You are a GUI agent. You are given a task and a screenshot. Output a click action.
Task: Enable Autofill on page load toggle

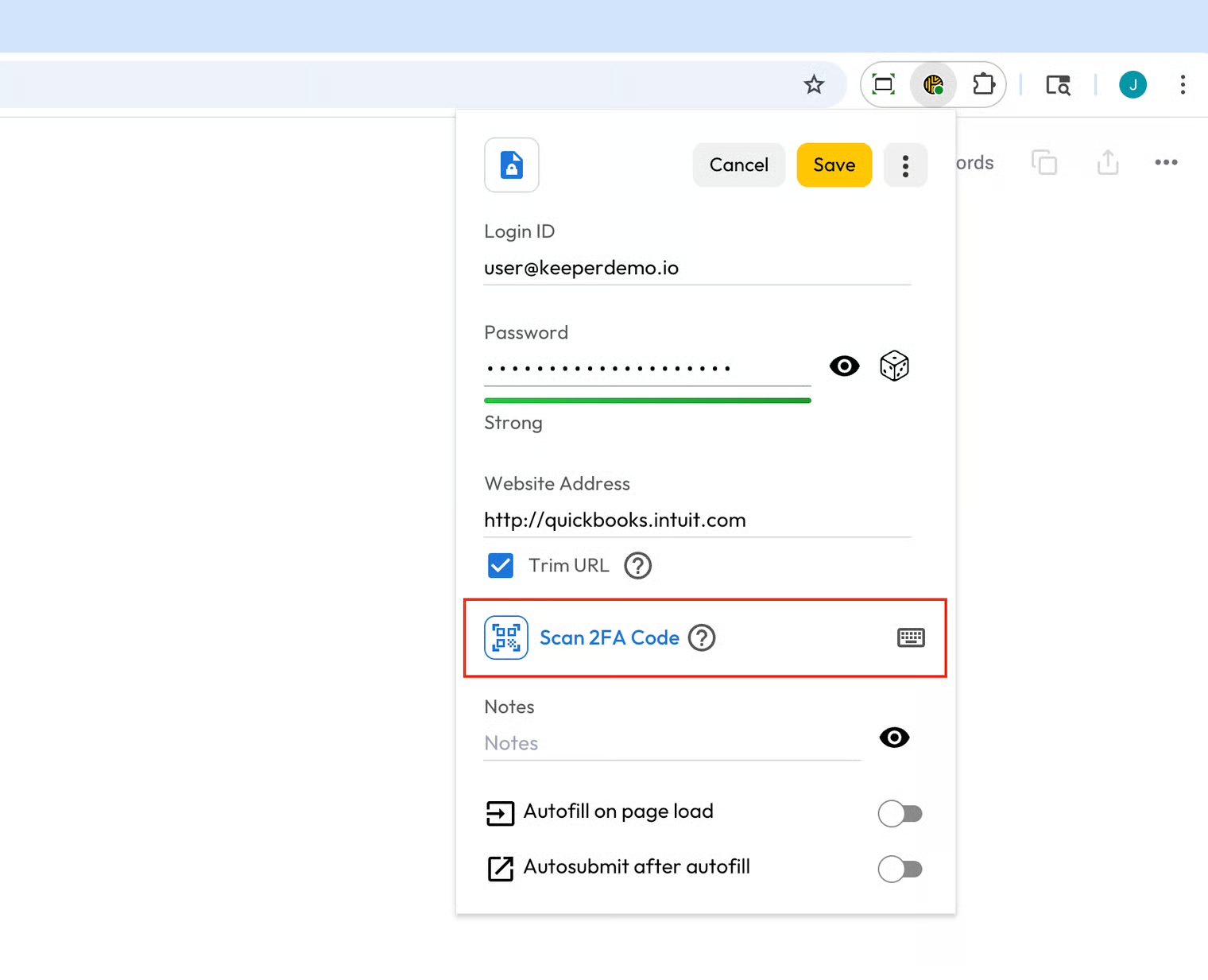coord(900,813)
